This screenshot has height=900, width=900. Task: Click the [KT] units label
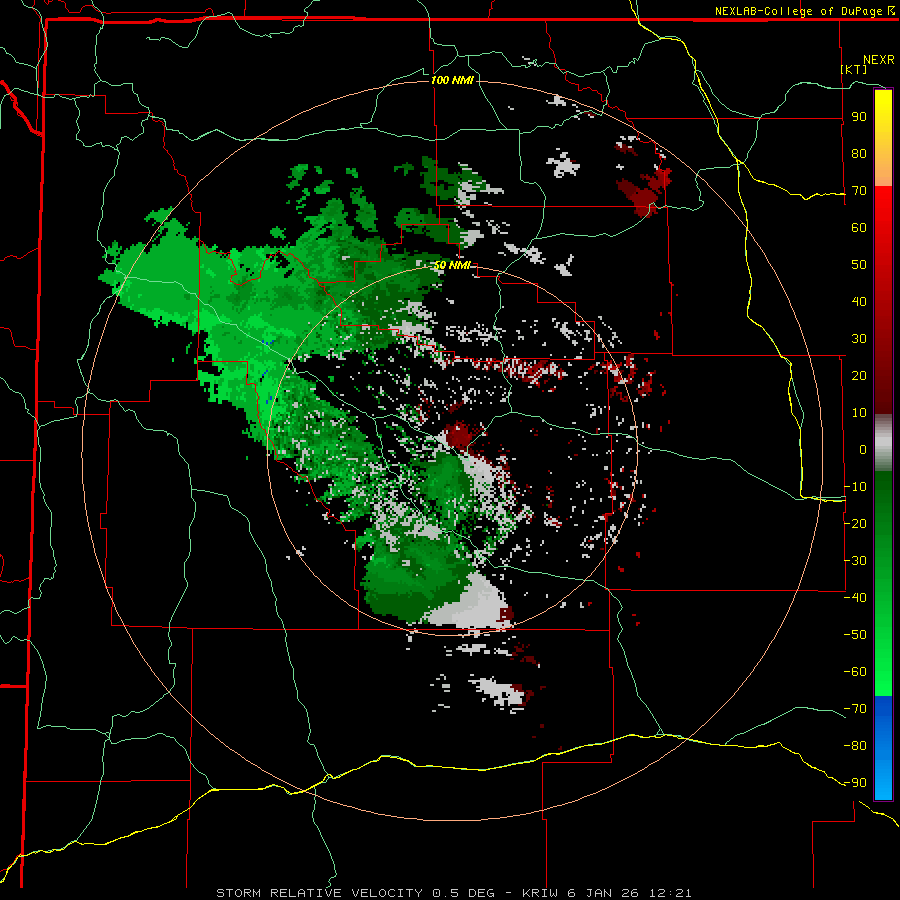pyautogui.click(x=854, y=69)
